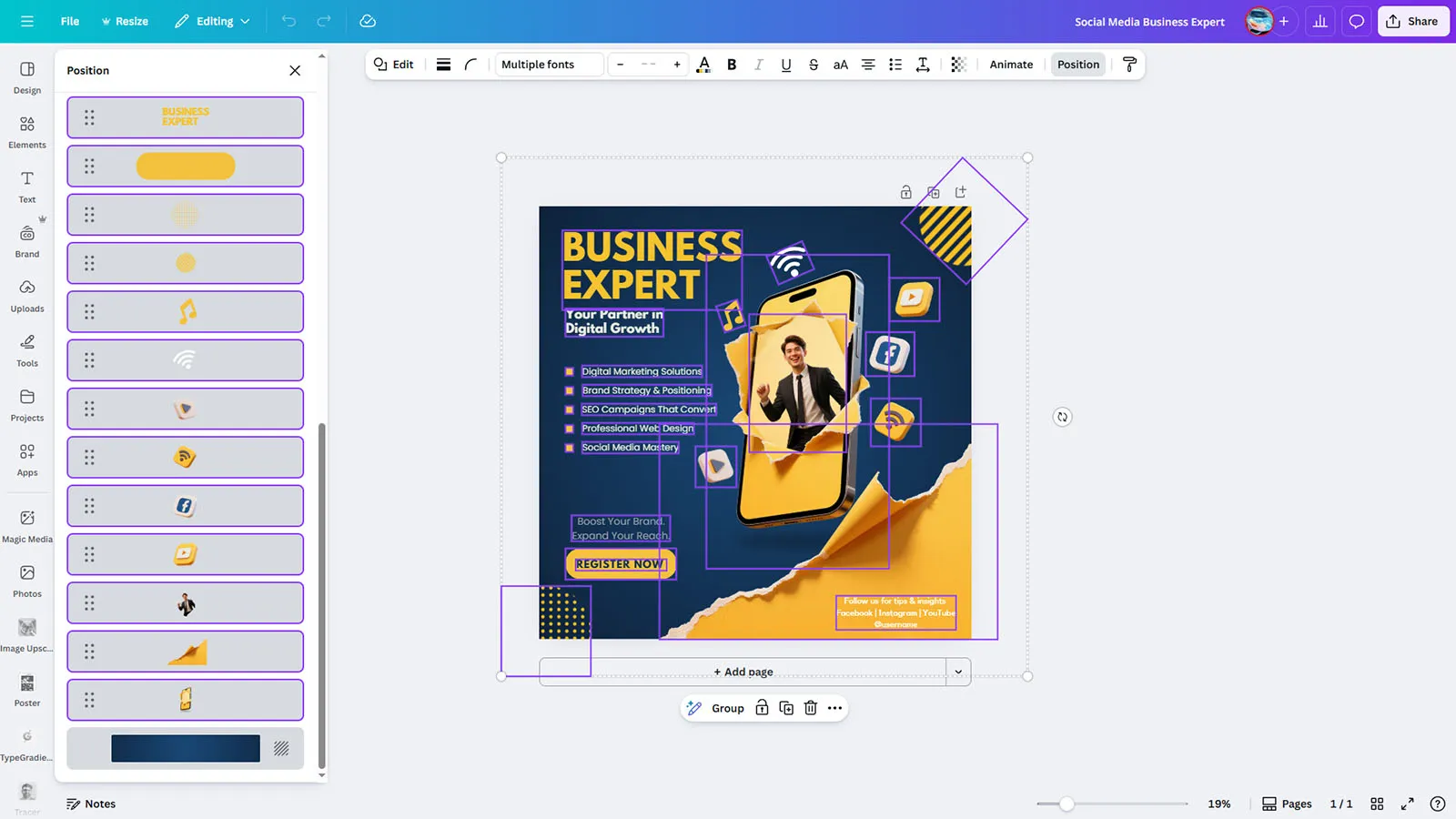This screenshot has height=819, width=1456.
Task: Click the transparency checkerboard icon
Action: point(958,65)
